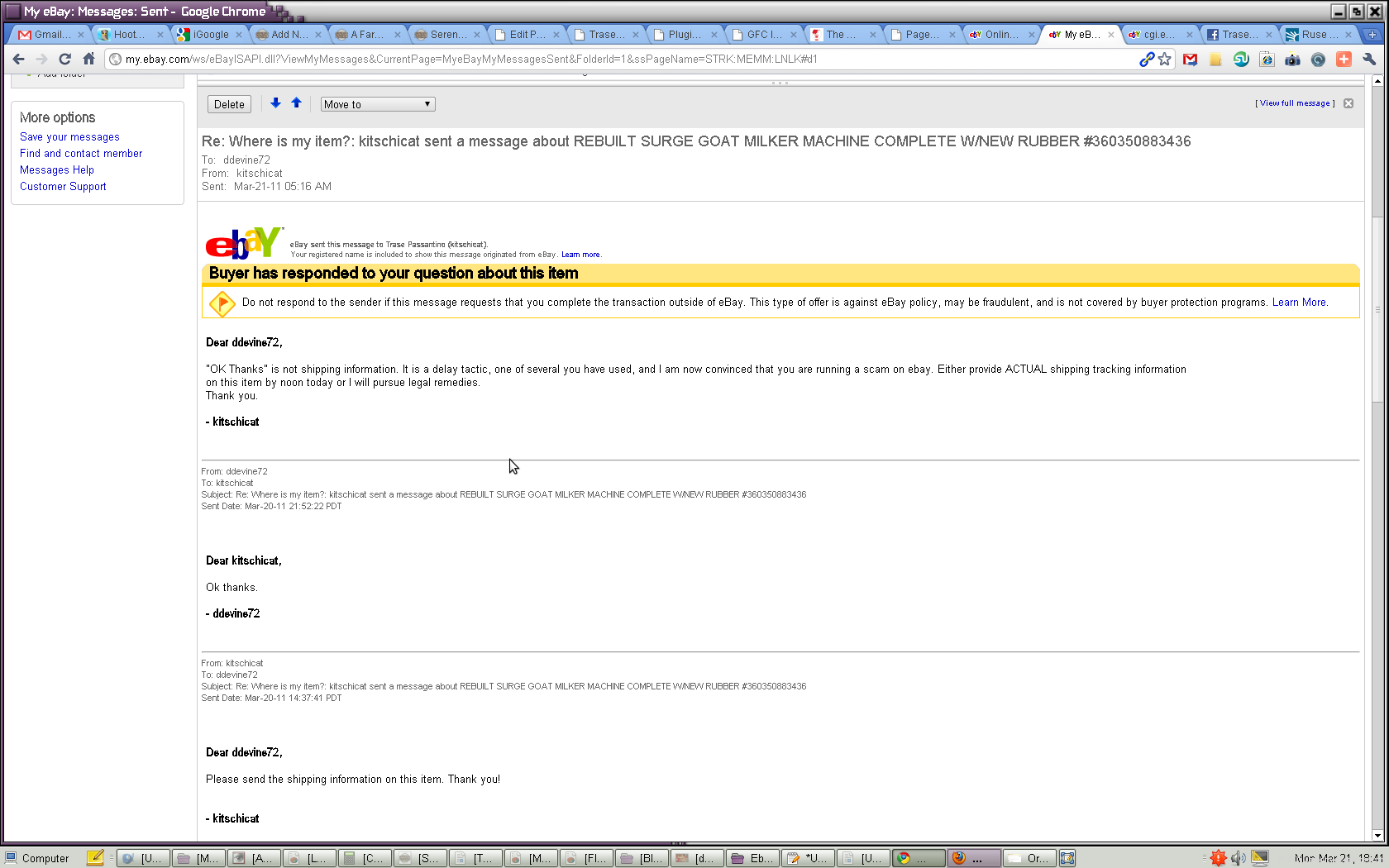Screen dimensions: 1389x868
Task: Switch to the Gmail tab
Action: (51, 35)
